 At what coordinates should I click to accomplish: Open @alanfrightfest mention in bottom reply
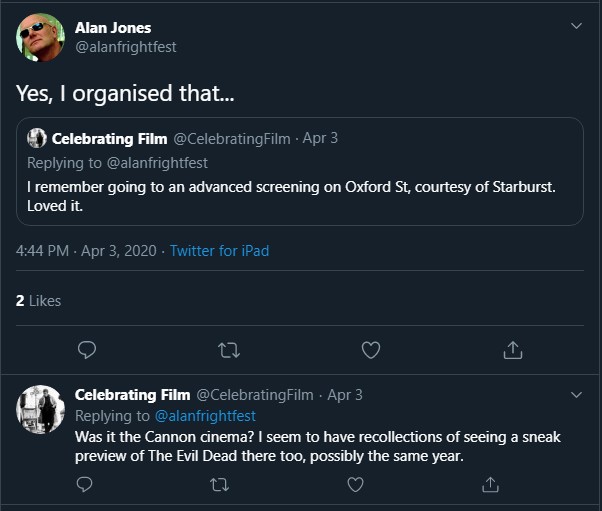pos(205,416)
